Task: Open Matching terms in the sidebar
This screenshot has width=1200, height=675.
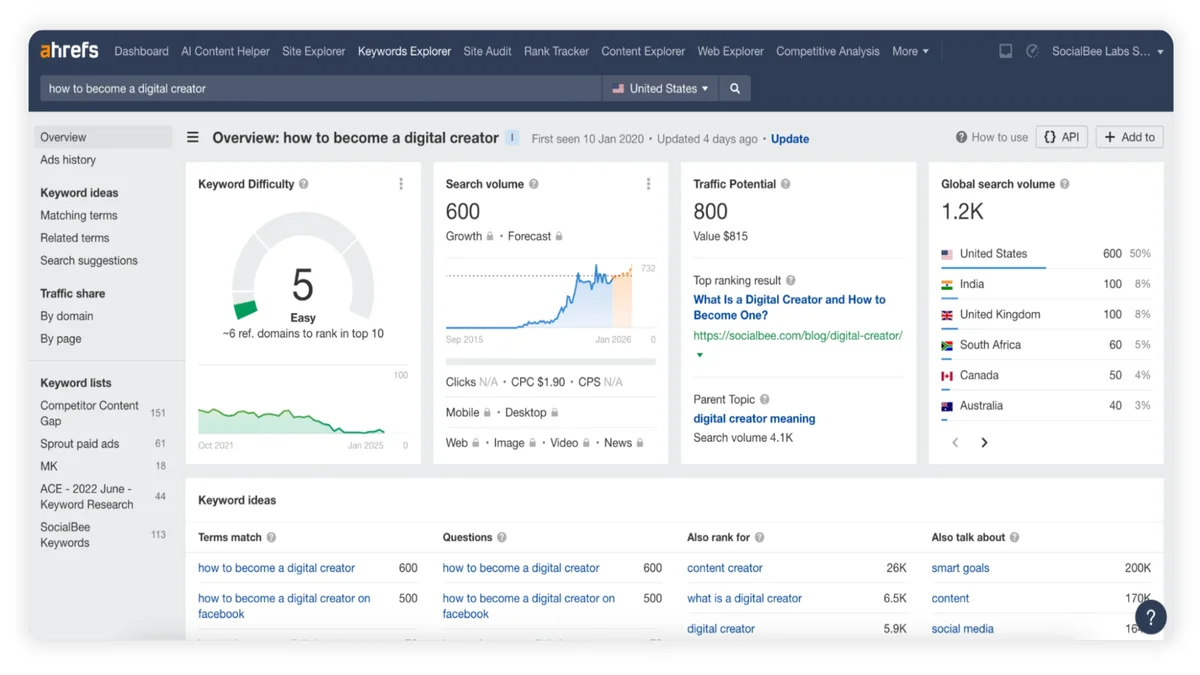Action: pos(78,215)
